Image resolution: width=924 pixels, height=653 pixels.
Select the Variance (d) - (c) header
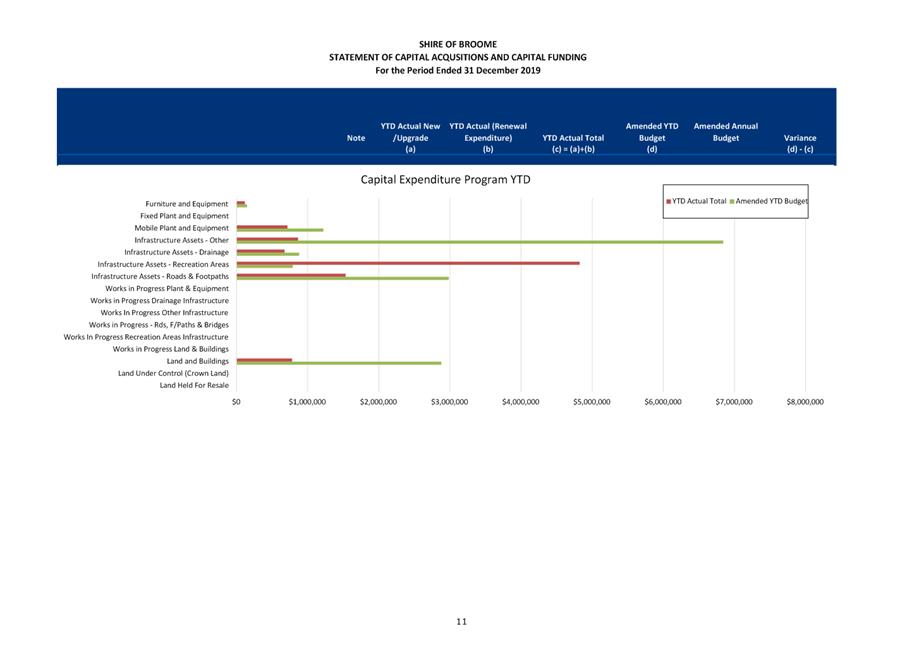coord(799,143)
